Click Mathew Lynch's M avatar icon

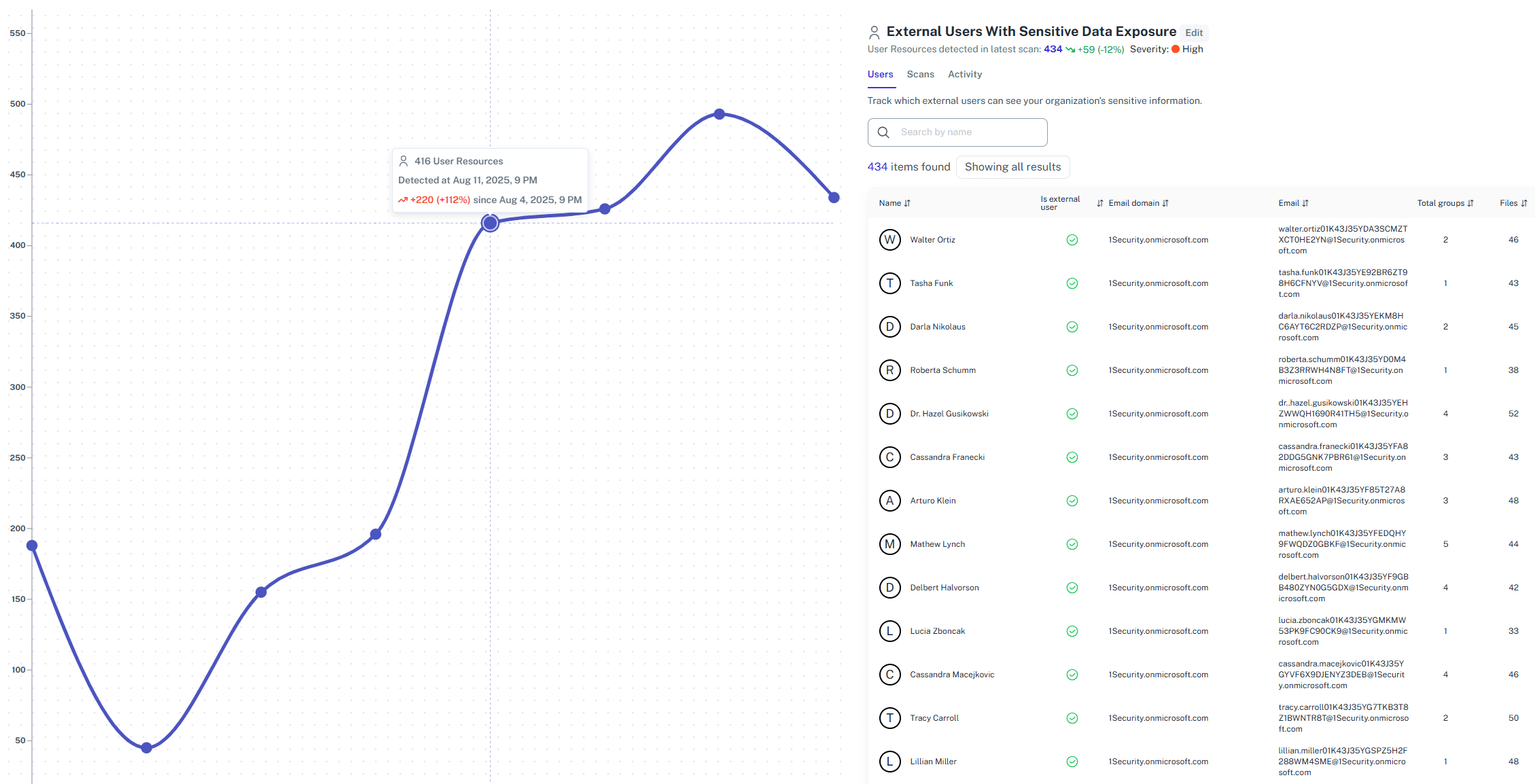click(889, 544)
